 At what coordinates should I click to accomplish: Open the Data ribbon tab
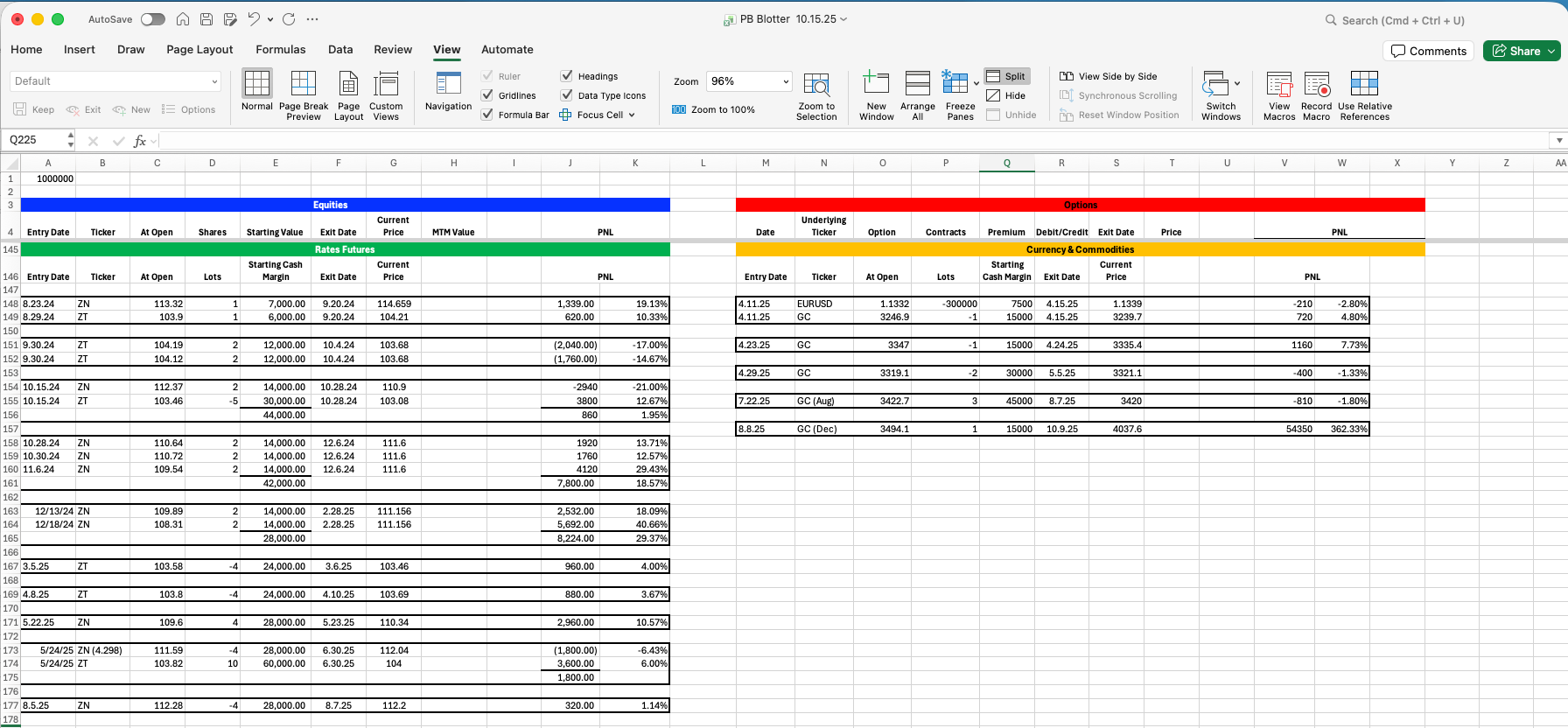click(340, 50)
